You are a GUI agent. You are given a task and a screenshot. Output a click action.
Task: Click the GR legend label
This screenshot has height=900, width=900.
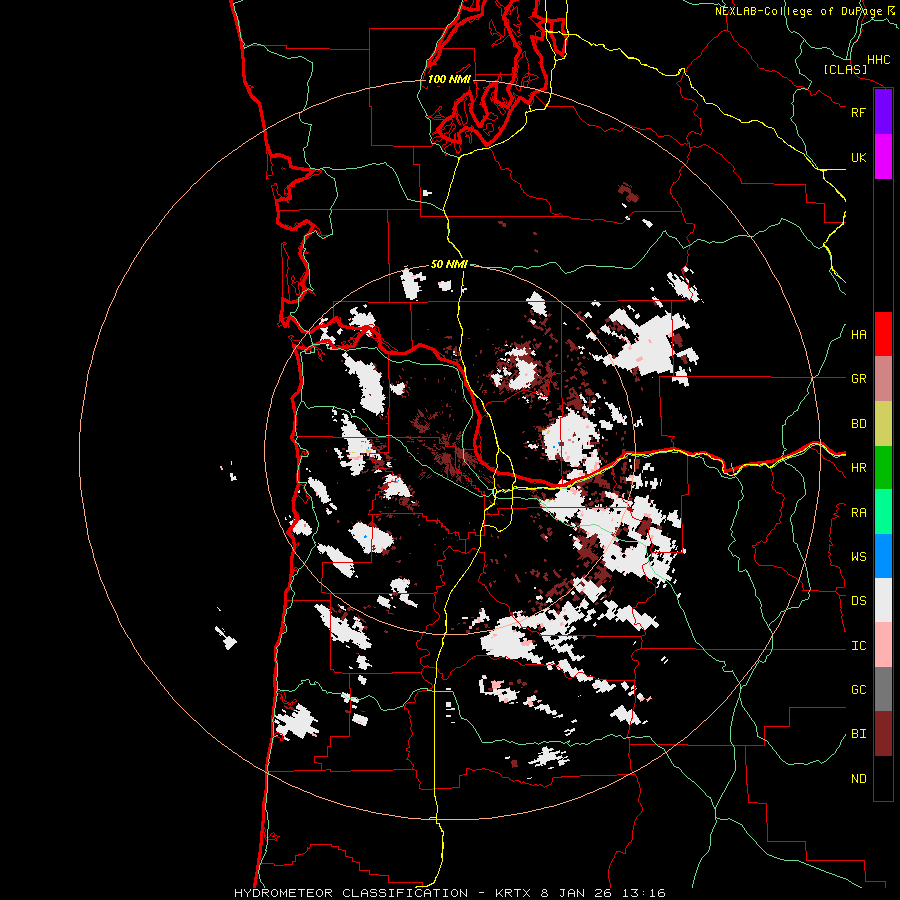[858, 379]
